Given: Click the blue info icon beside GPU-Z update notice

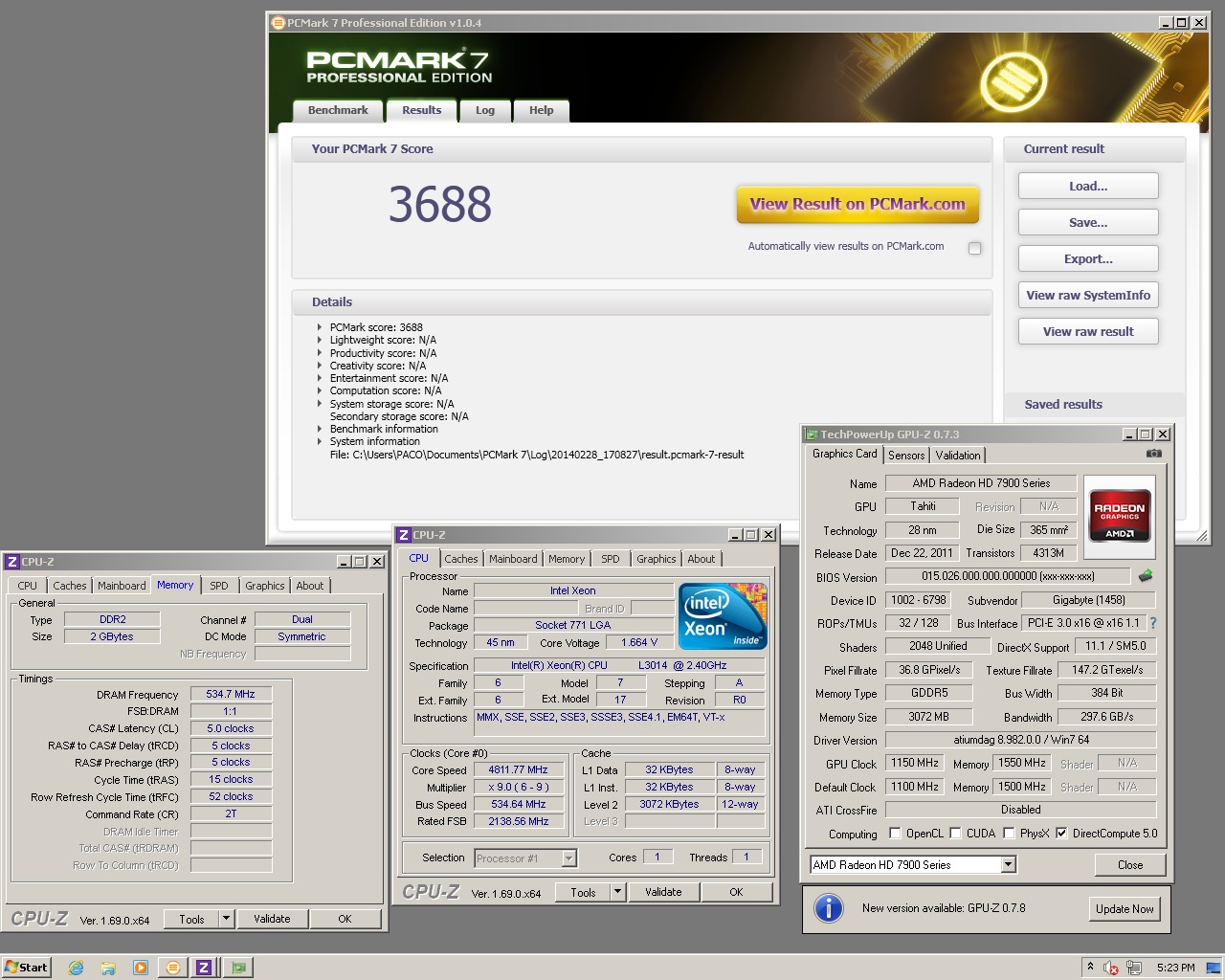Looking at the screenshot, I should [x=829, y=907].
